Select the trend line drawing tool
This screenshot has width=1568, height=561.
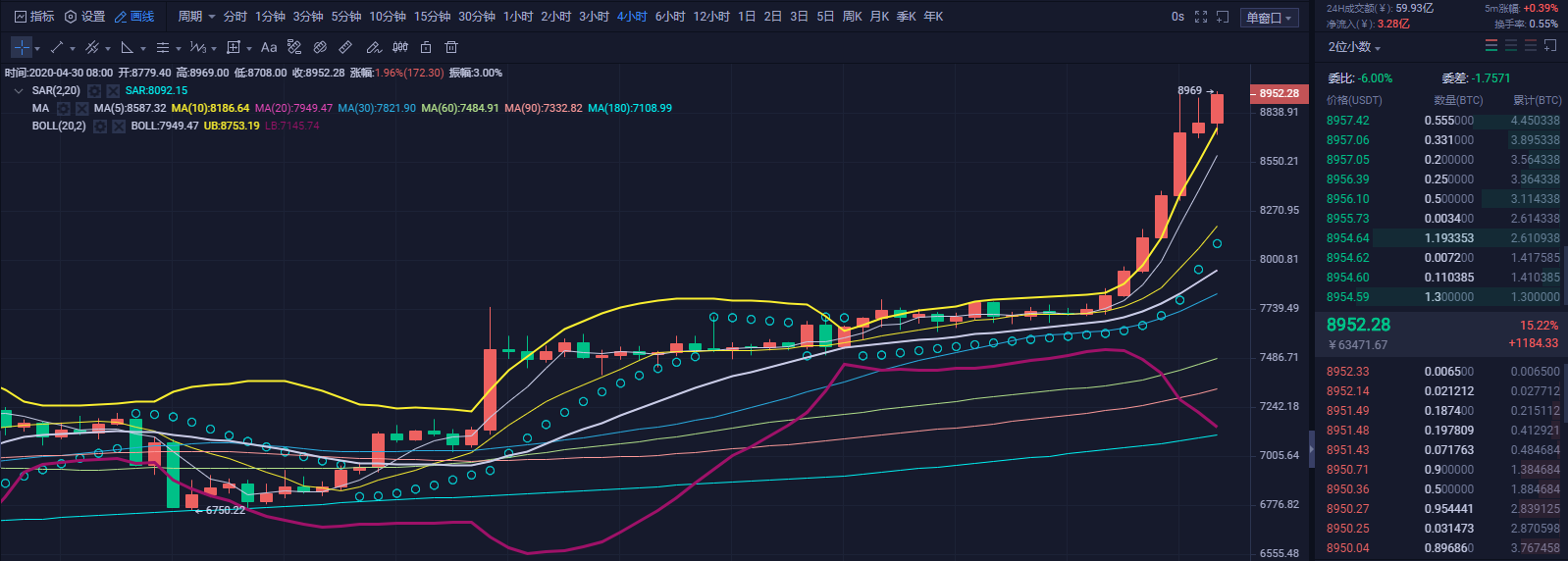(x=57, y=47)
